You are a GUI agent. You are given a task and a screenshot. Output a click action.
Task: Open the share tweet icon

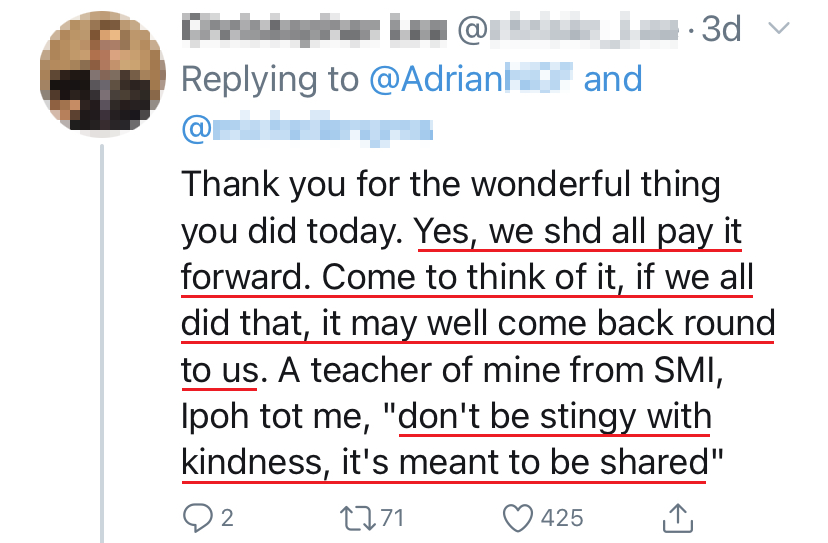tap(678, 516)
